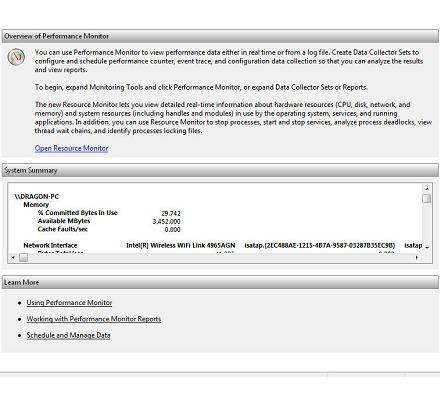Click System Summary horizontal scrollbar thumb
Screen dimensions: 440x406
click(x=23, y=257)
